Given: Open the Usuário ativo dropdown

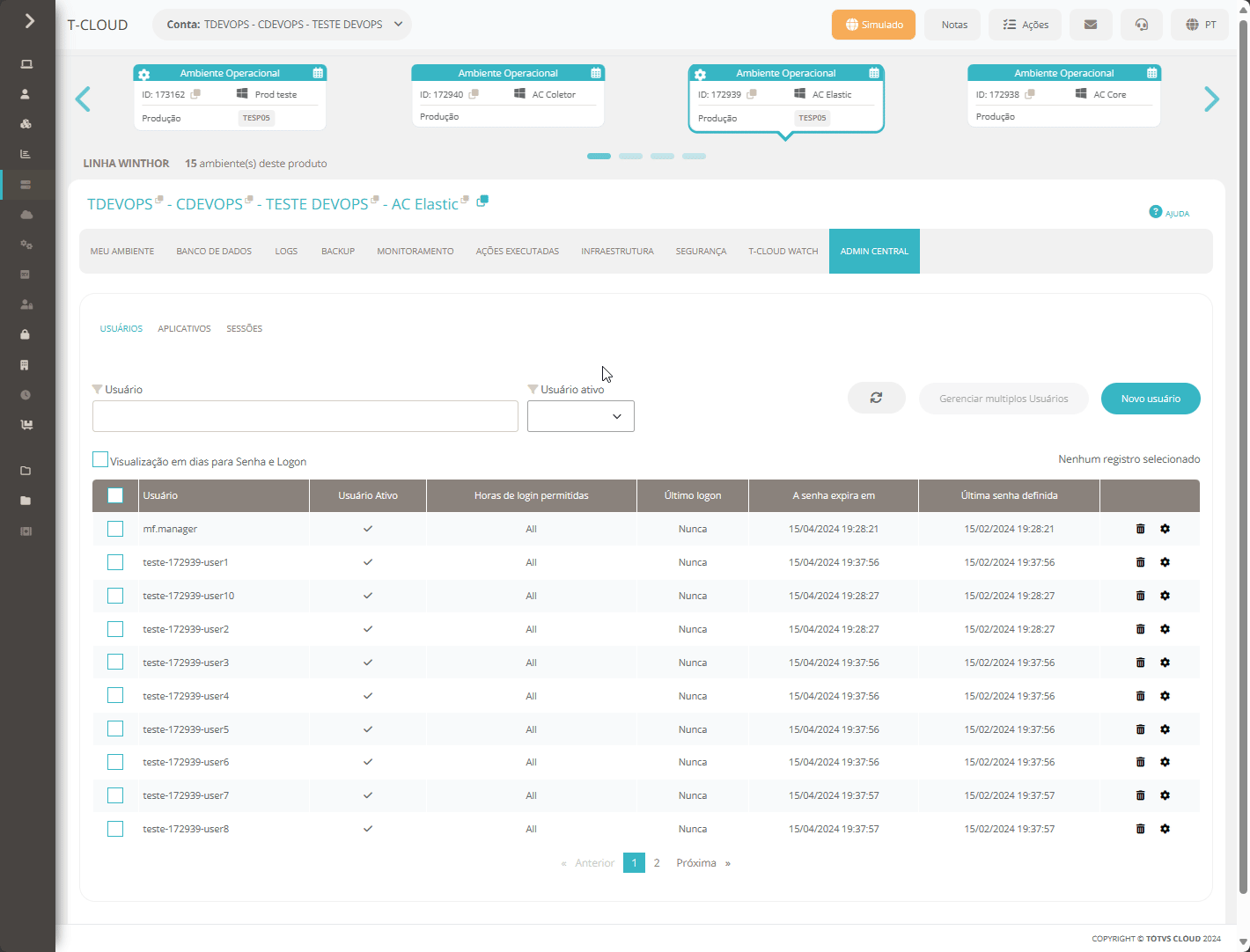Looking at the screenshot, I should click(x=581, y=416).
